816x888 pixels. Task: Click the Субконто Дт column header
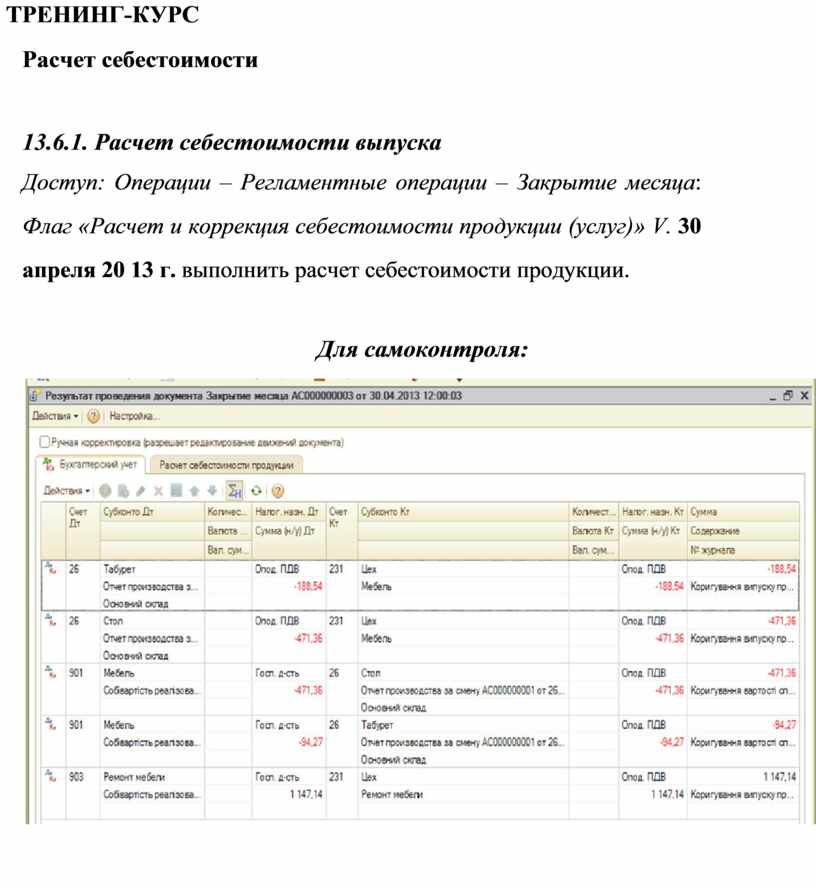(152, 512)
